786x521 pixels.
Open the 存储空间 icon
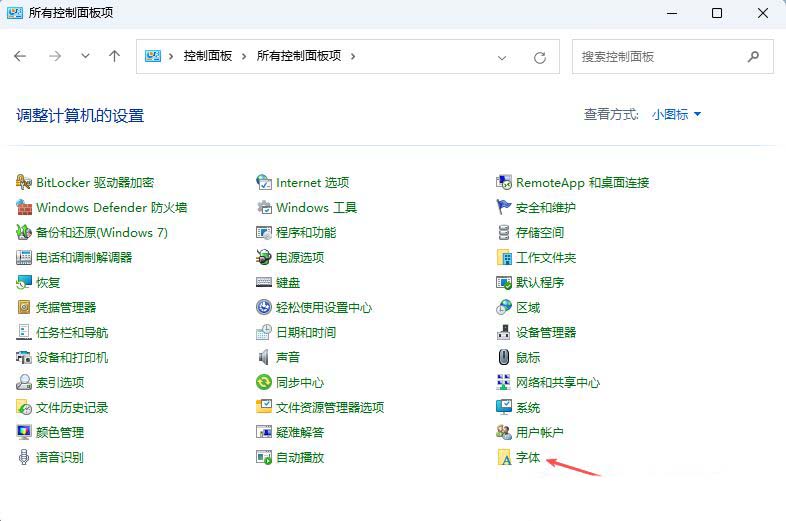point(504,233)
